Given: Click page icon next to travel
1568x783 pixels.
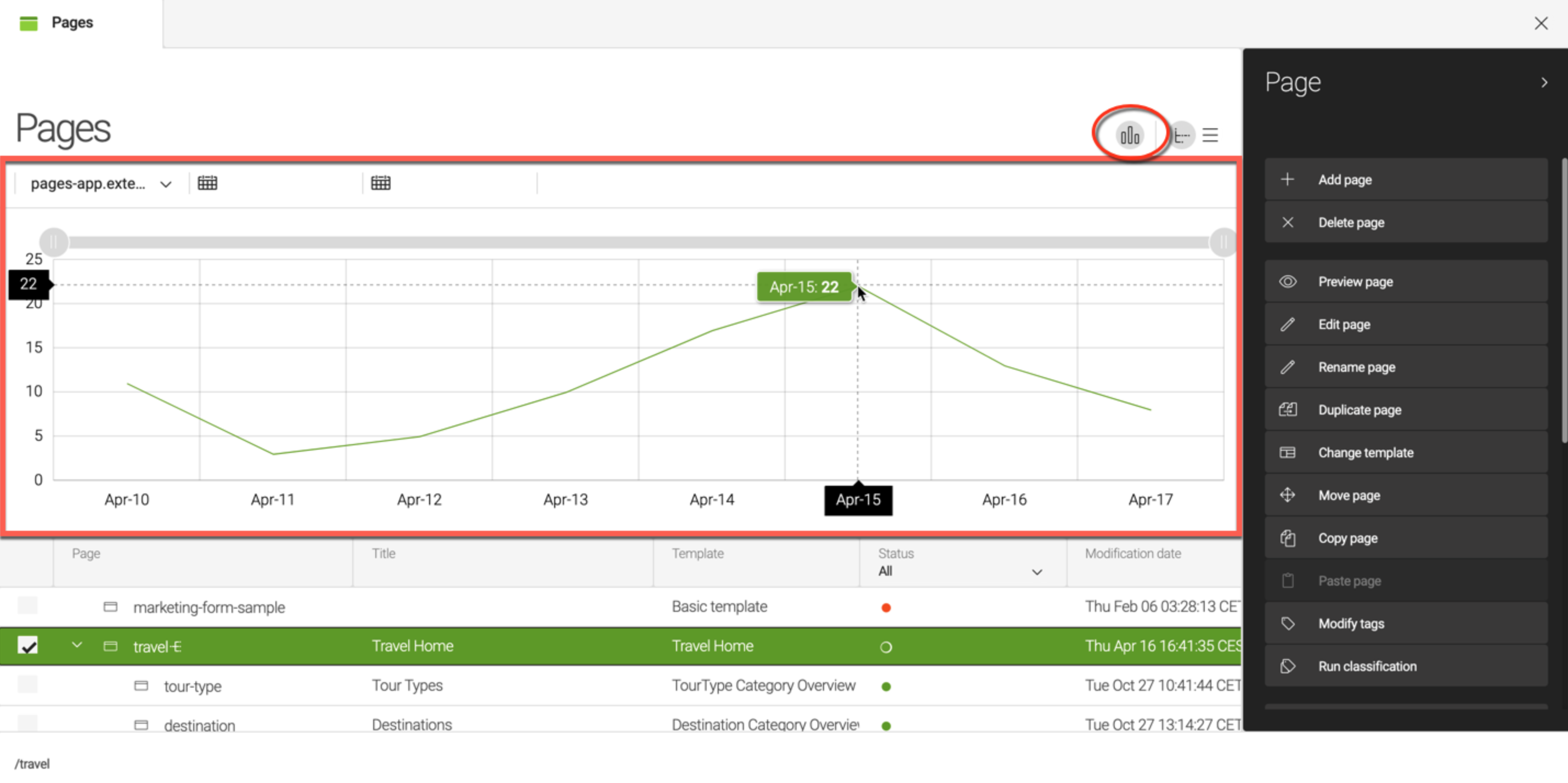Looking at the screenshot, I should [110, 645].
